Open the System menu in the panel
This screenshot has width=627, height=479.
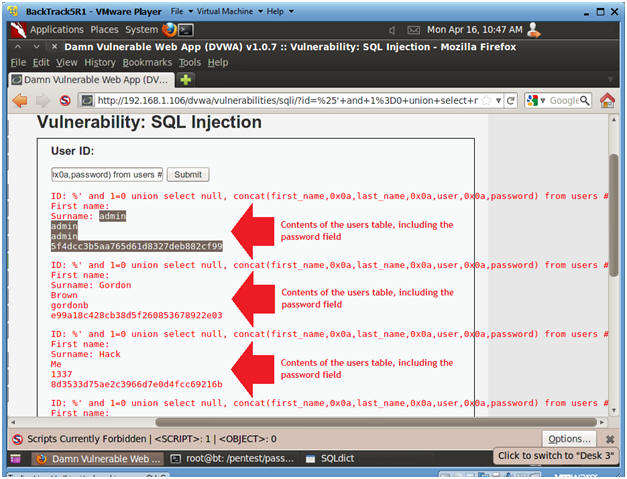(x=142, y=30)
